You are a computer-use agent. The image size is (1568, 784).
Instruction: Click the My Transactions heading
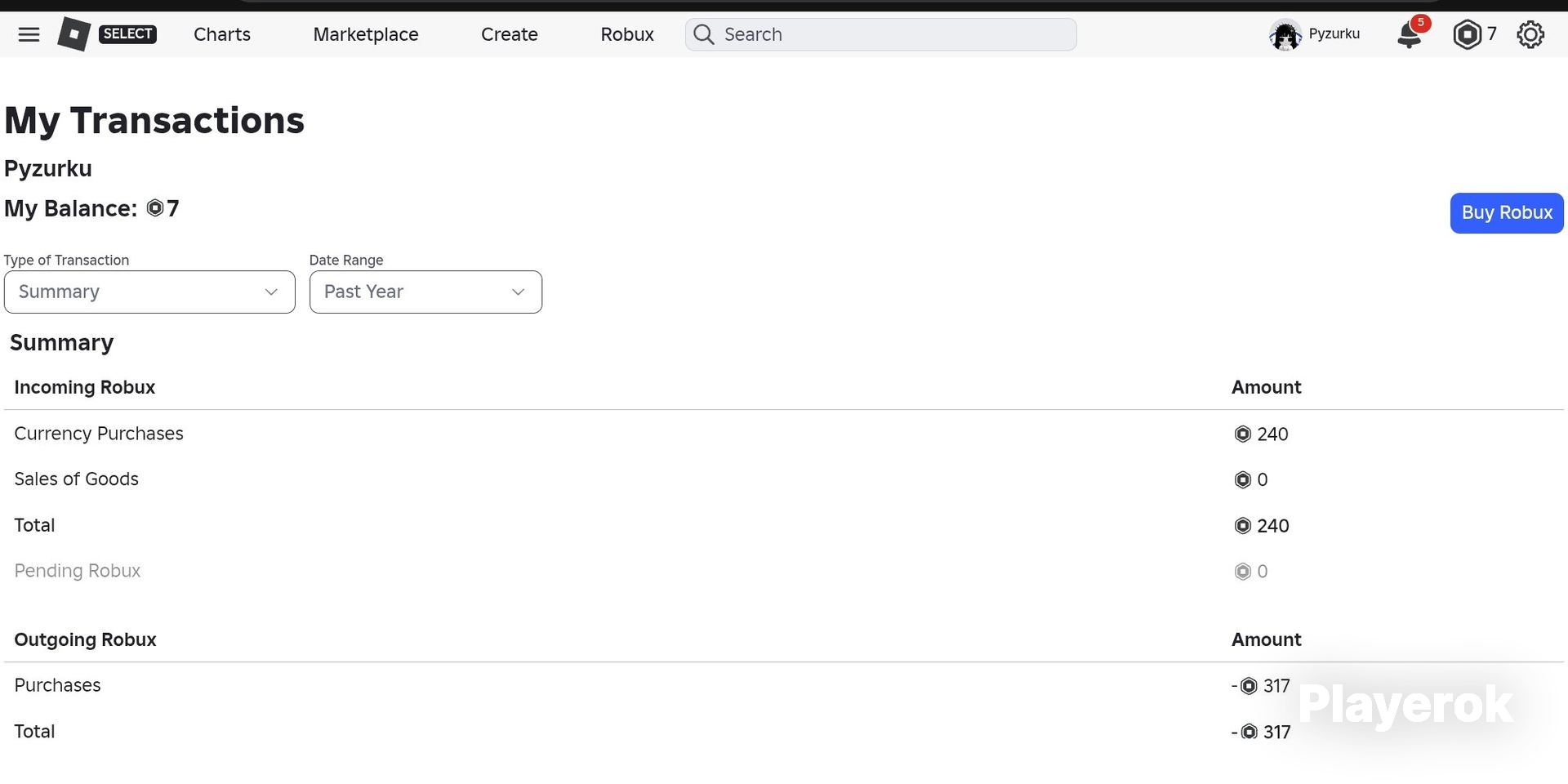(154, 121)
